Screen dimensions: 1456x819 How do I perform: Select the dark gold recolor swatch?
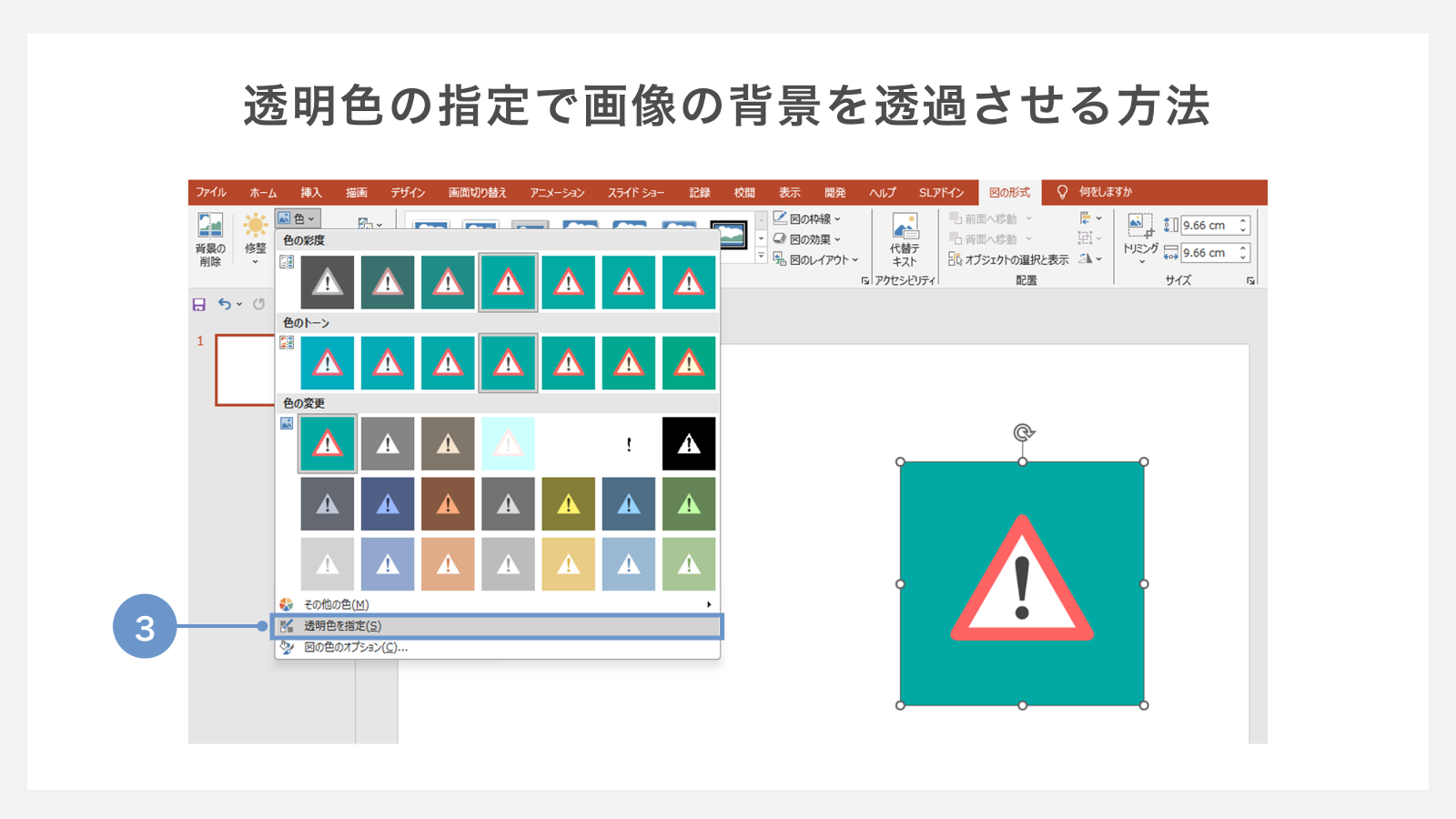[569, 504]
